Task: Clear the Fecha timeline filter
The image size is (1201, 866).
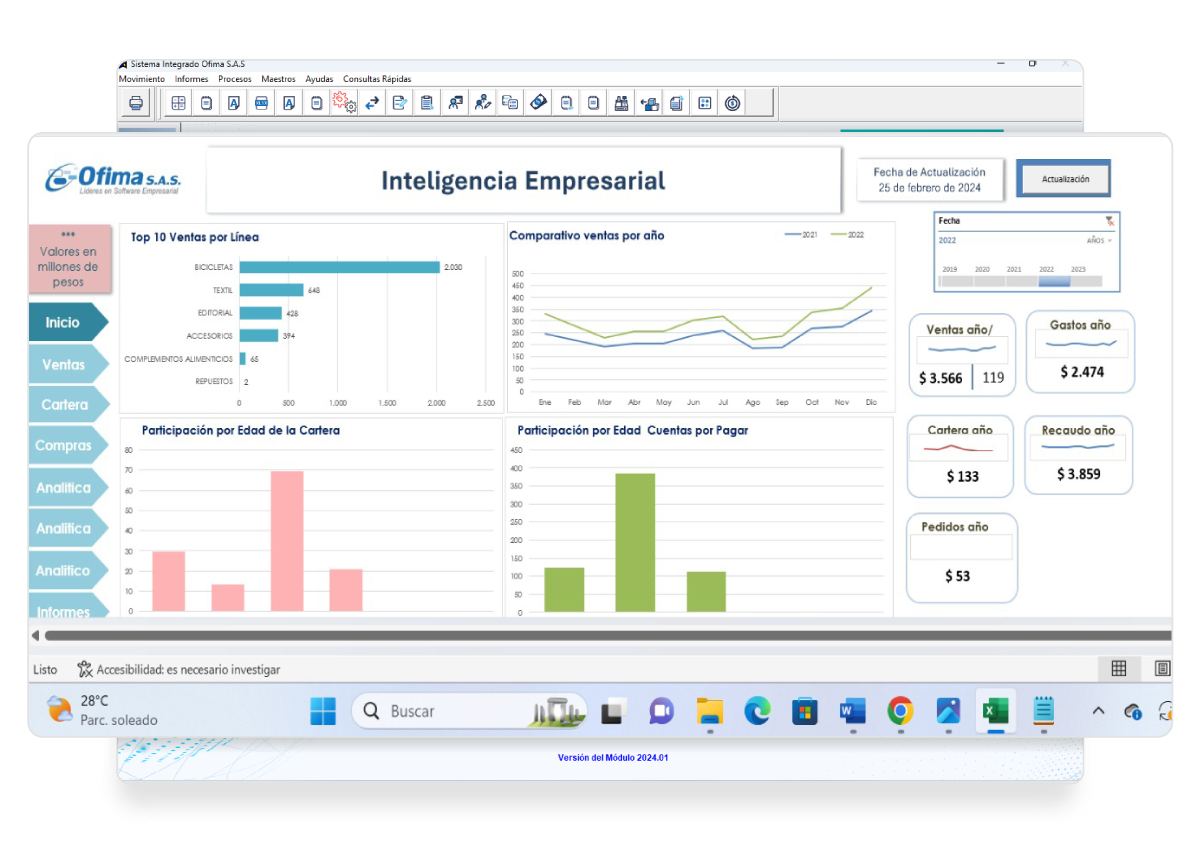Action: pos(1109,221)
